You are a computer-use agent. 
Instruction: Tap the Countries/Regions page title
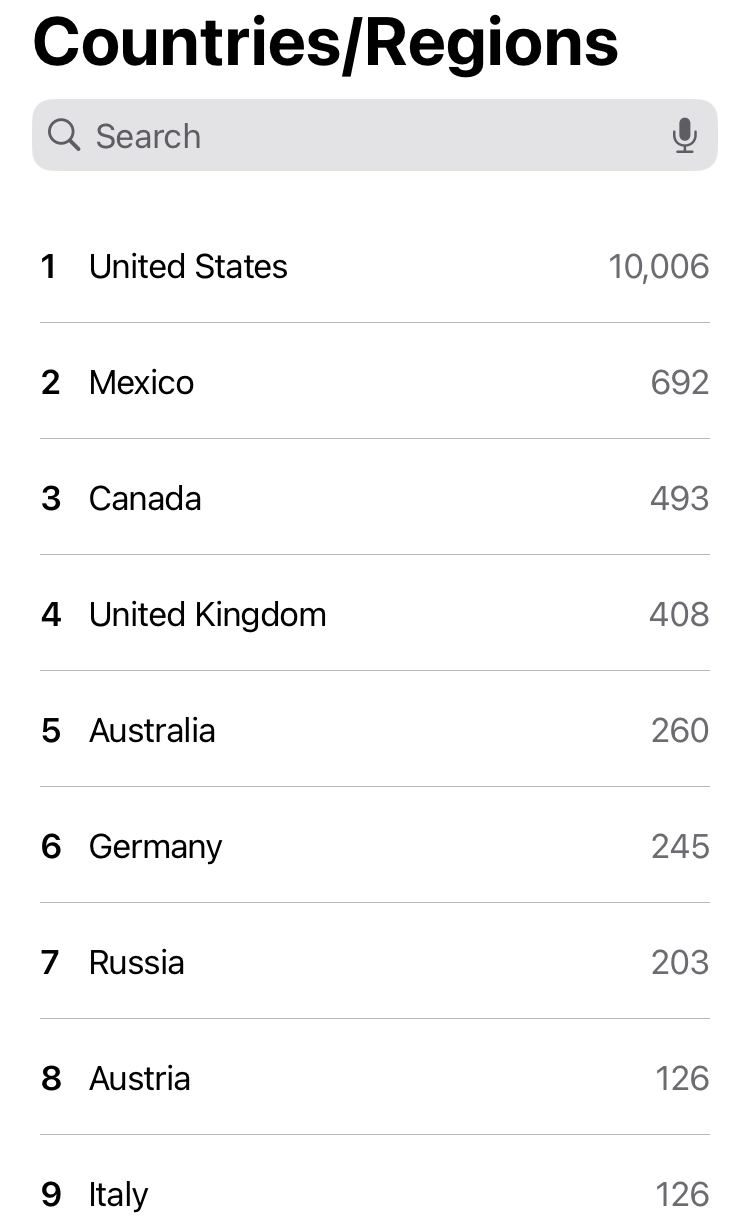tap(326, 42)
